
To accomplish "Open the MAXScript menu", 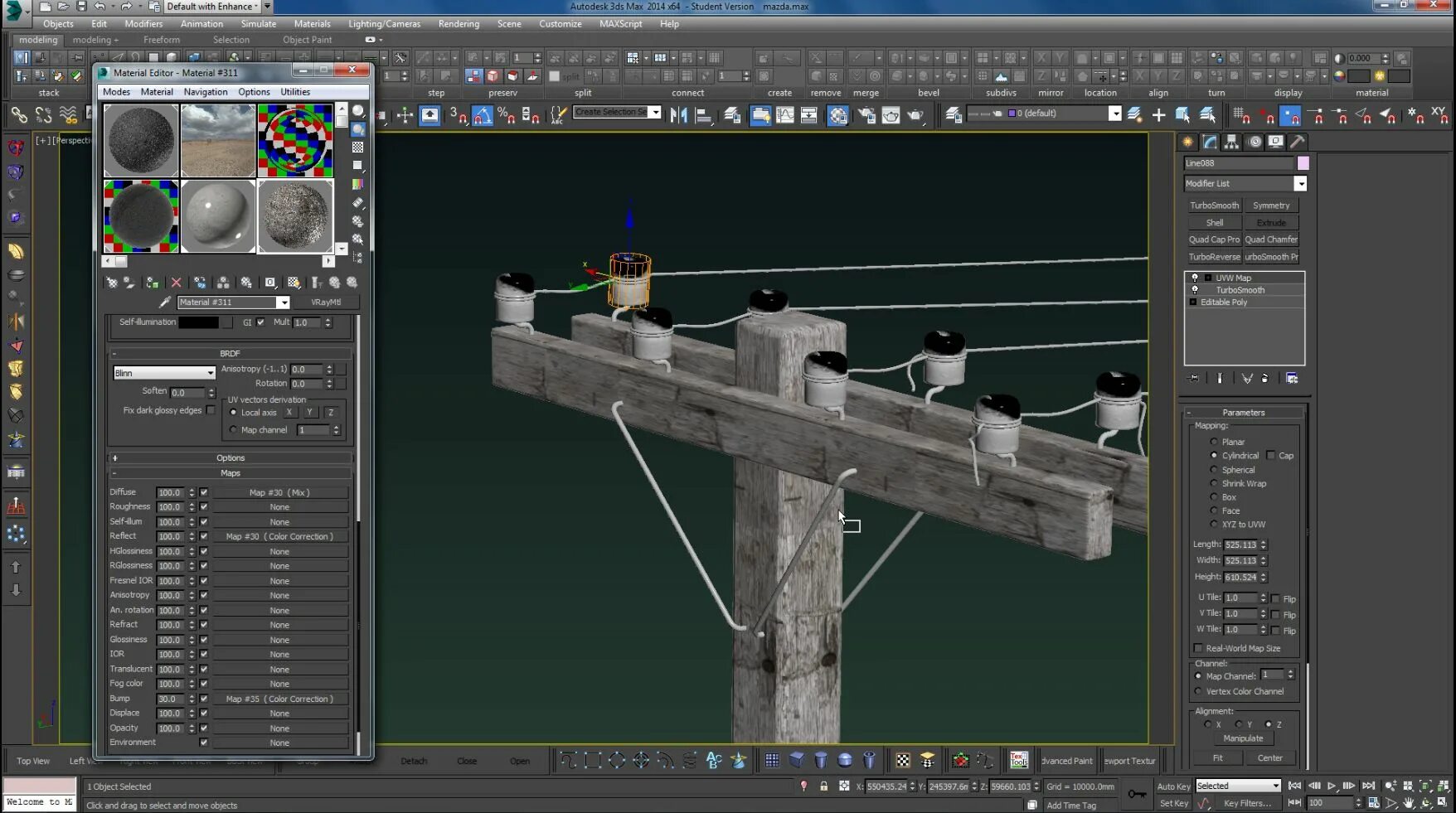I will pos(621,24).
